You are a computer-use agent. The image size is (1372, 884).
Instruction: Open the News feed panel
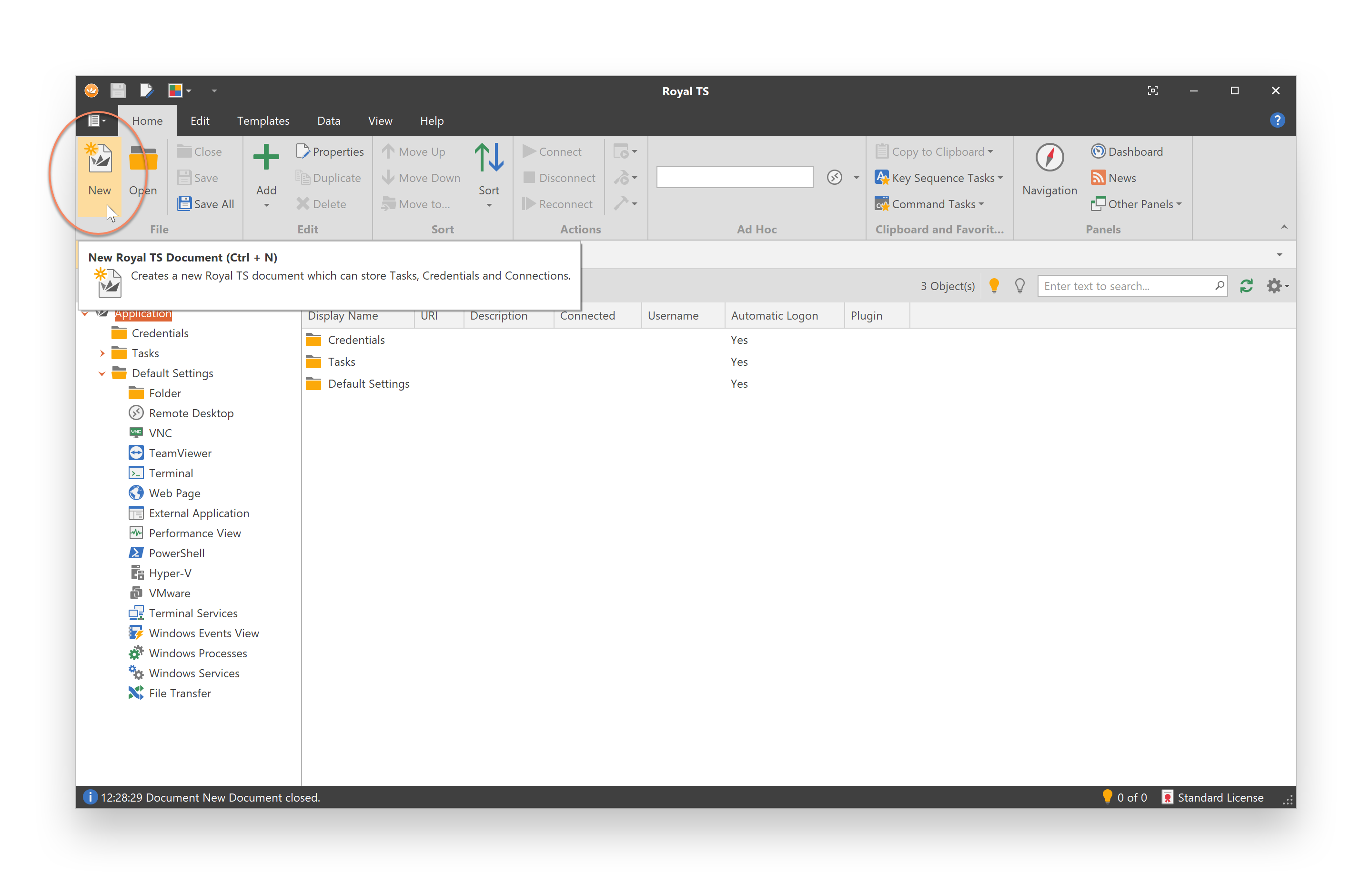(1113, 178)
